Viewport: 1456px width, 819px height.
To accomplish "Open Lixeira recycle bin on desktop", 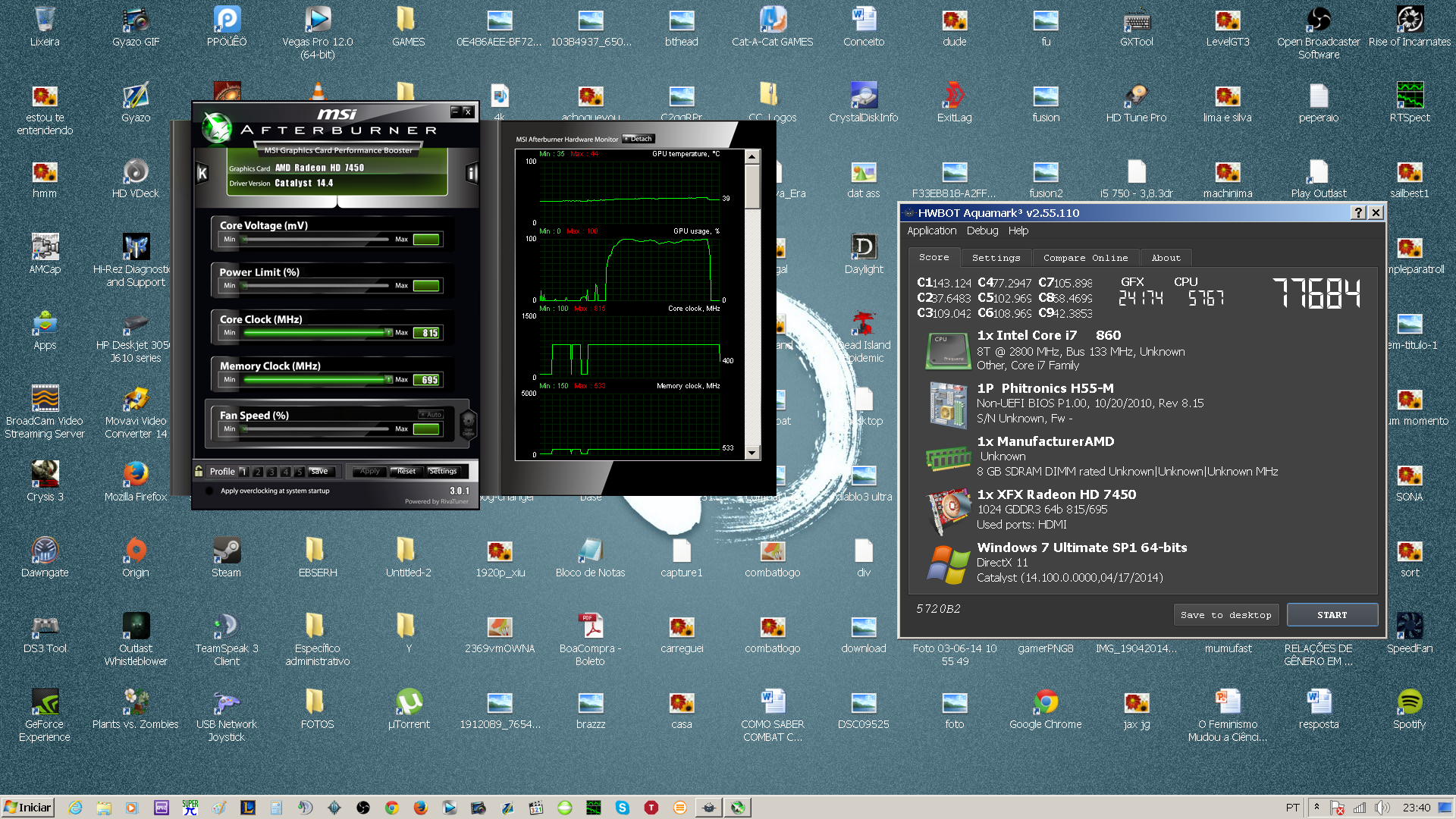I will tap(45, 27).
